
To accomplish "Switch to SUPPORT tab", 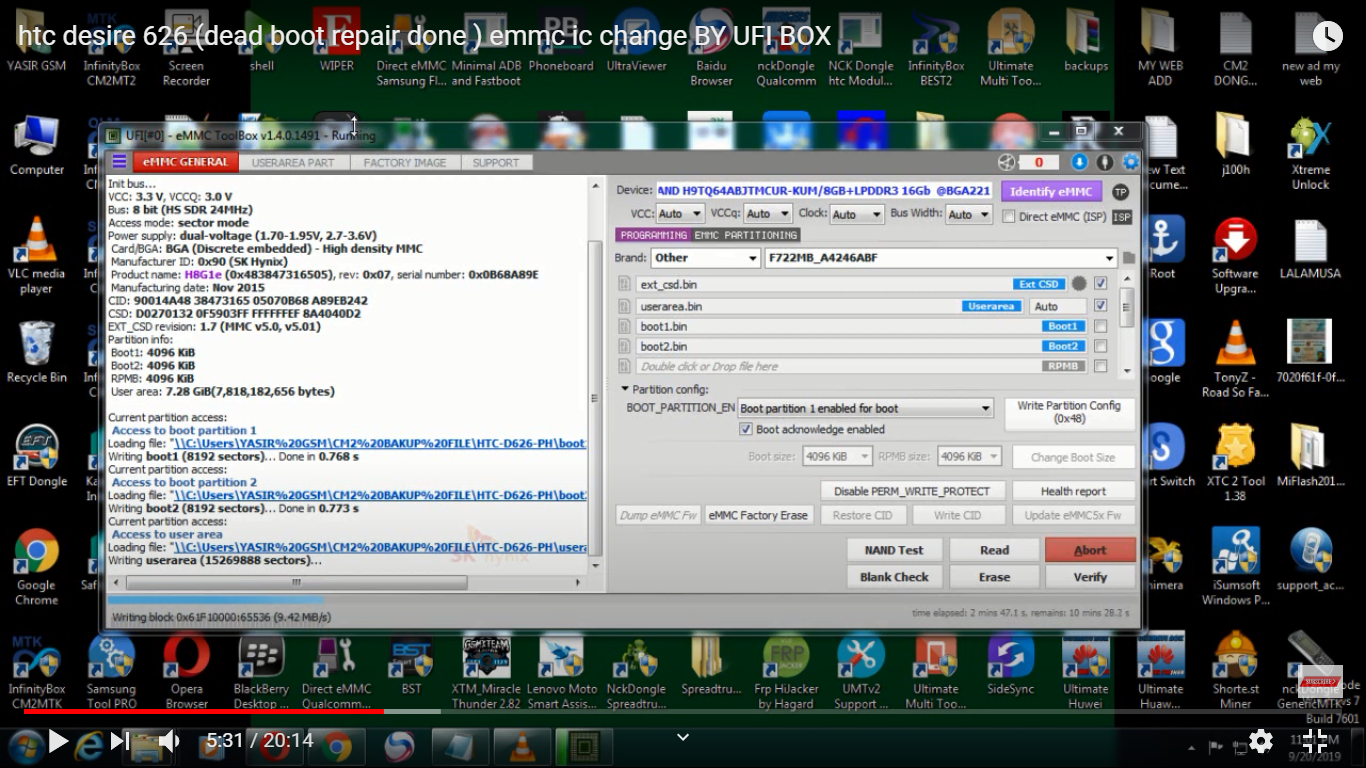I will [496, 162].
